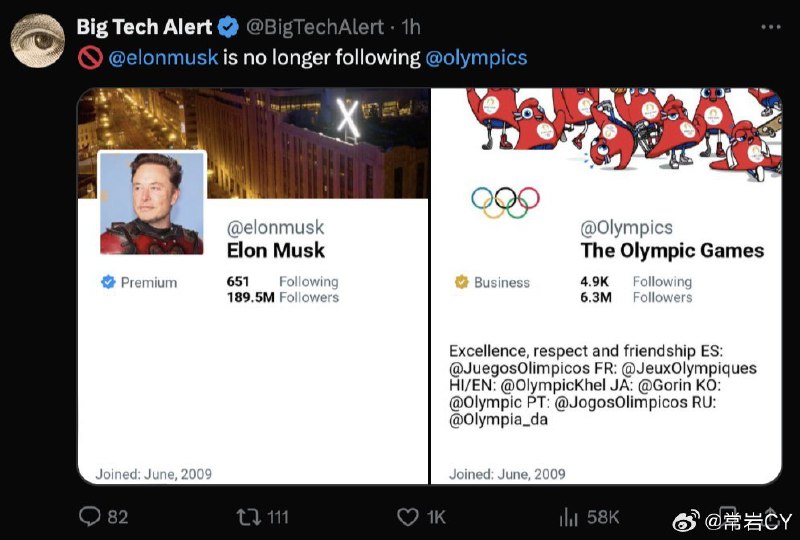Open the @BigTechAlert handle link
The image size is (800, 540).
pos(315,27)
